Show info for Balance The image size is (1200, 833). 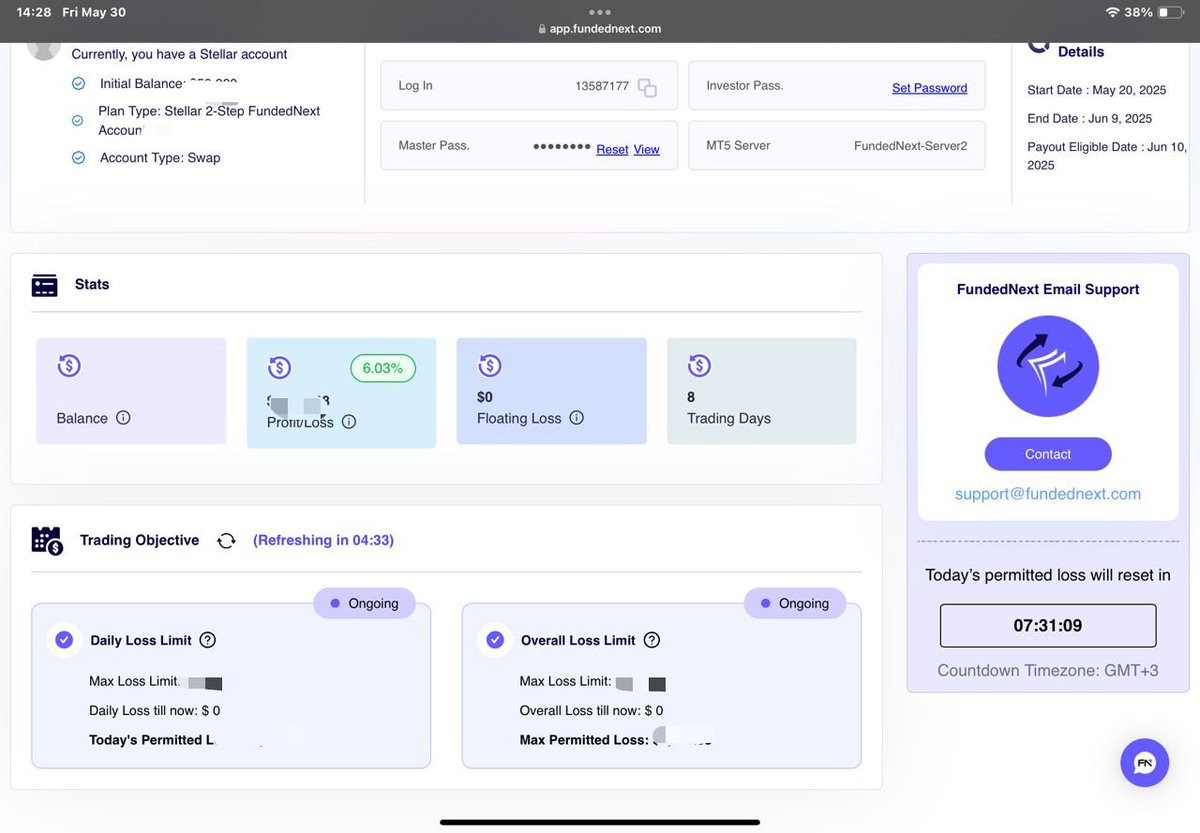[123, 418]
